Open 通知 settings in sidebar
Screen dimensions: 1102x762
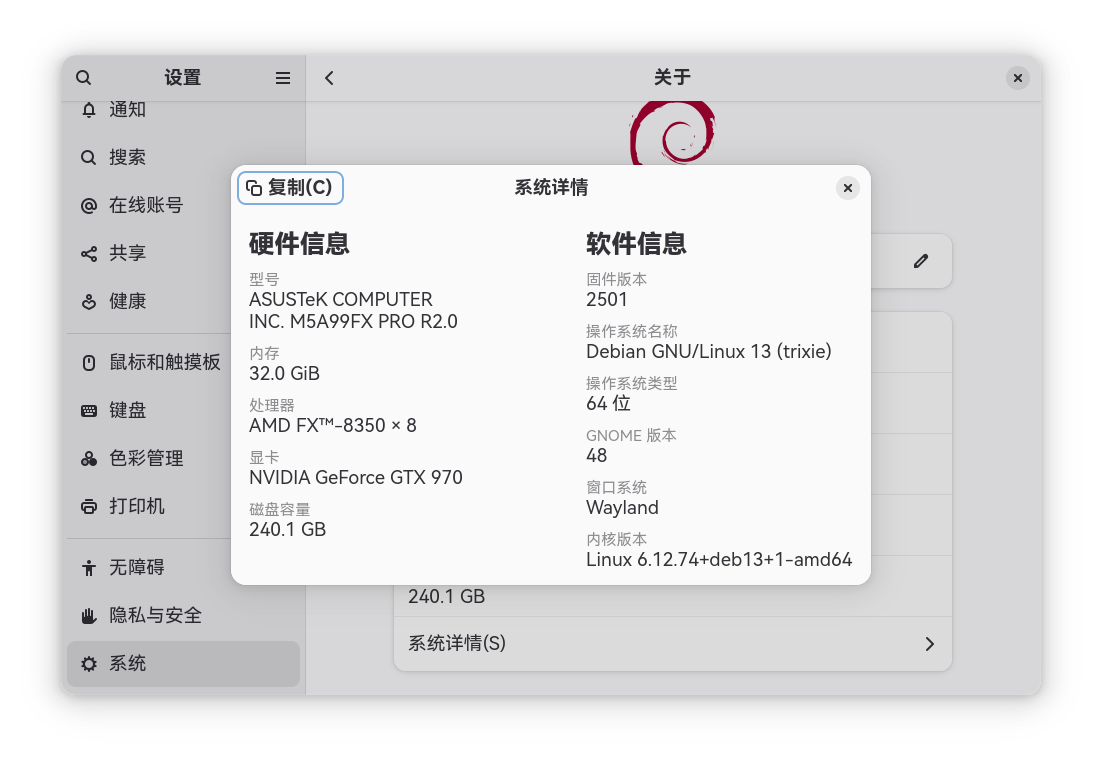pos(183,110)
